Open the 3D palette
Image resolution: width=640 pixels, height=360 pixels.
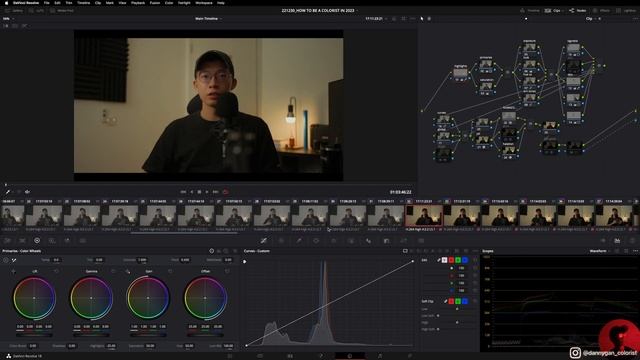tap(421, 241)
